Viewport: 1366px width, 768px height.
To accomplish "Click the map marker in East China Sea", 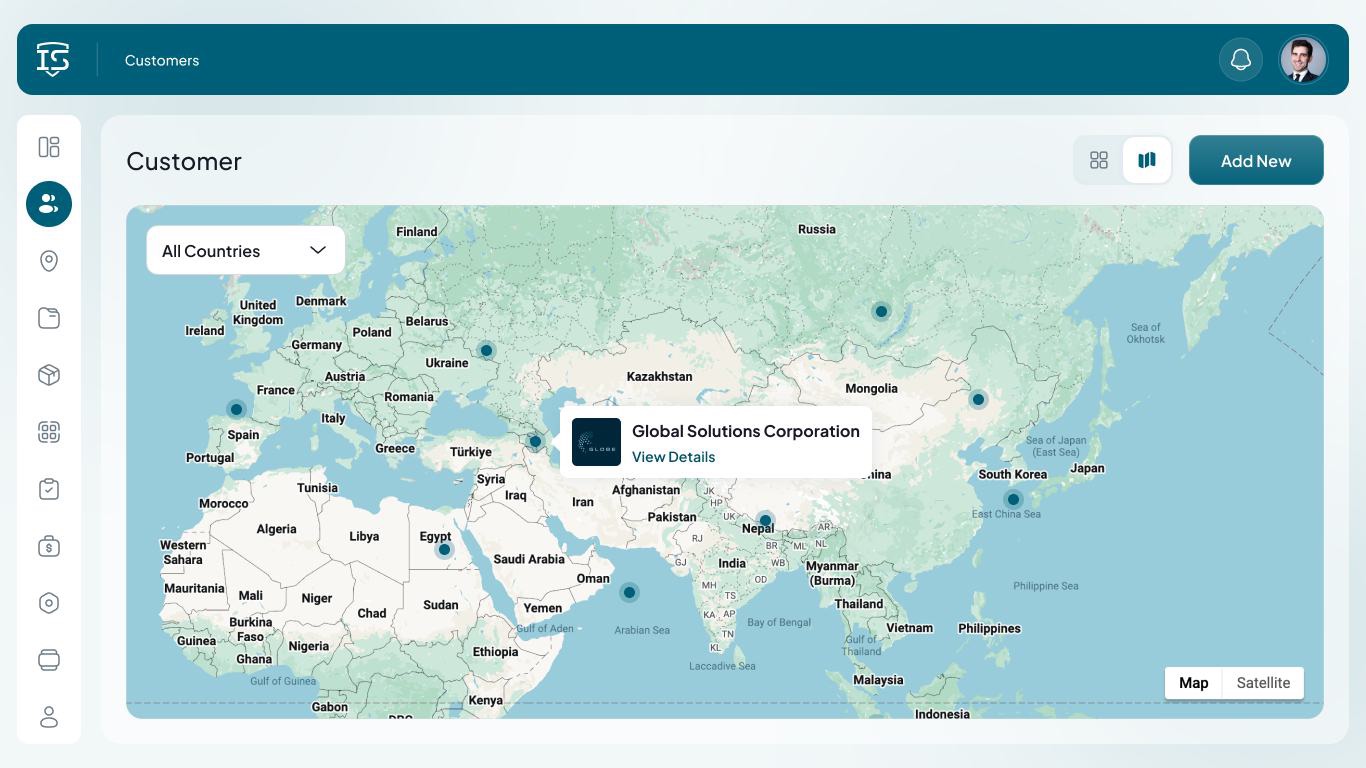I will tap(1013, 499).
